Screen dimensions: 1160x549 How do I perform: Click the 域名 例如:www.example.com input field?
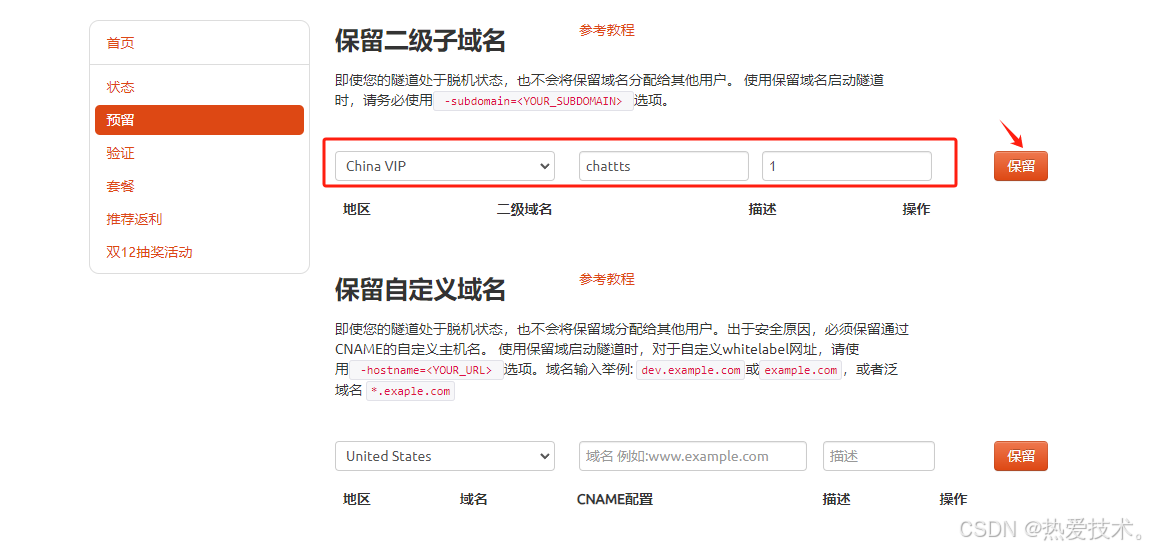(692, 457)
